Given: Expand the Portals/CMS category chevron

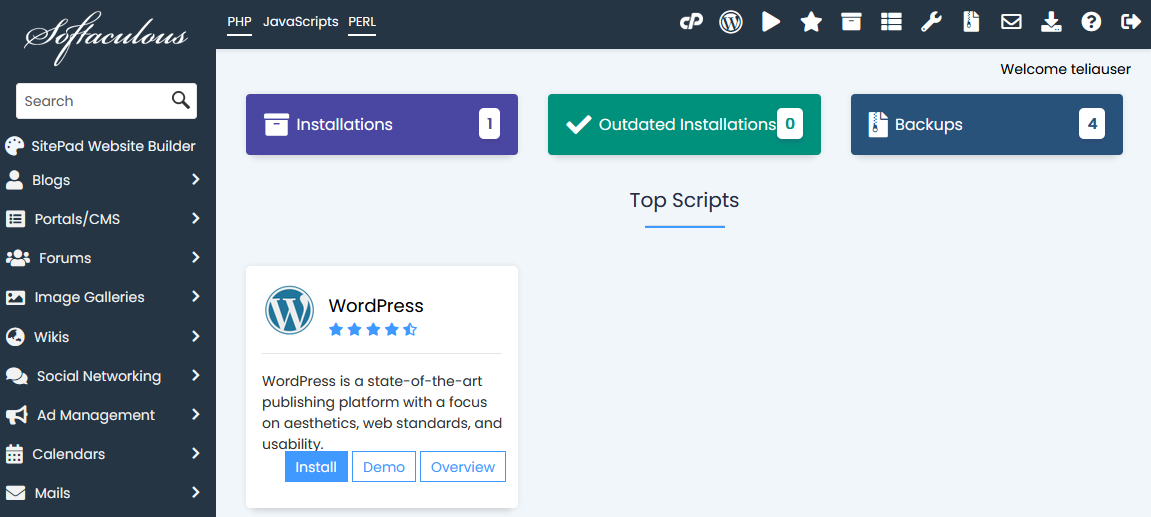Looking at the screenshot, I should [196, 218].
